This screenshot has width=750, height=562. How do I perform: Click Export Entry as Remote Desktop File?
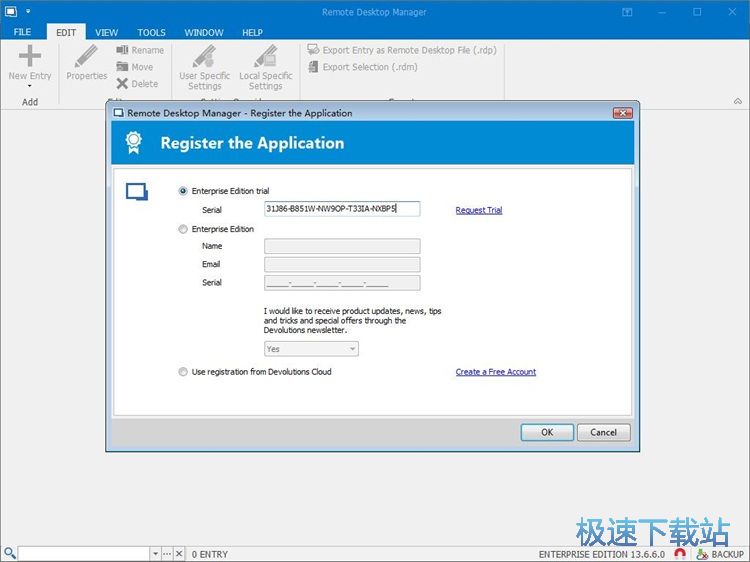pyautogui.click(x=402, y=50)
